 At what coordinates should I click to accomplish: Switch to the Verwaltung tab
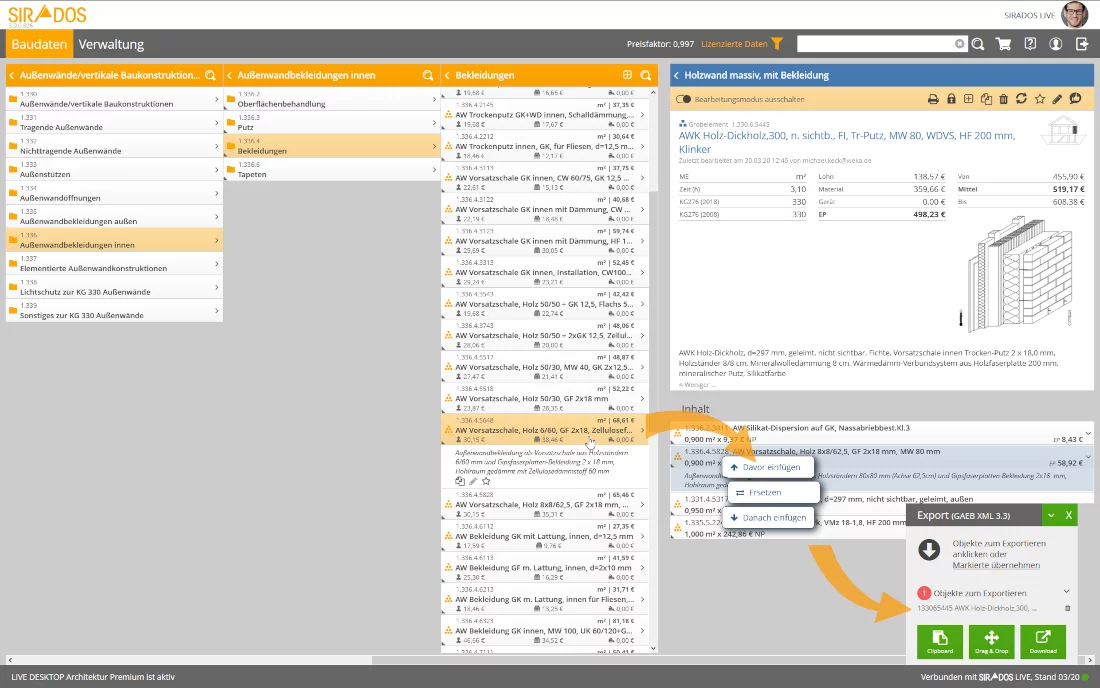click(111, 44)
